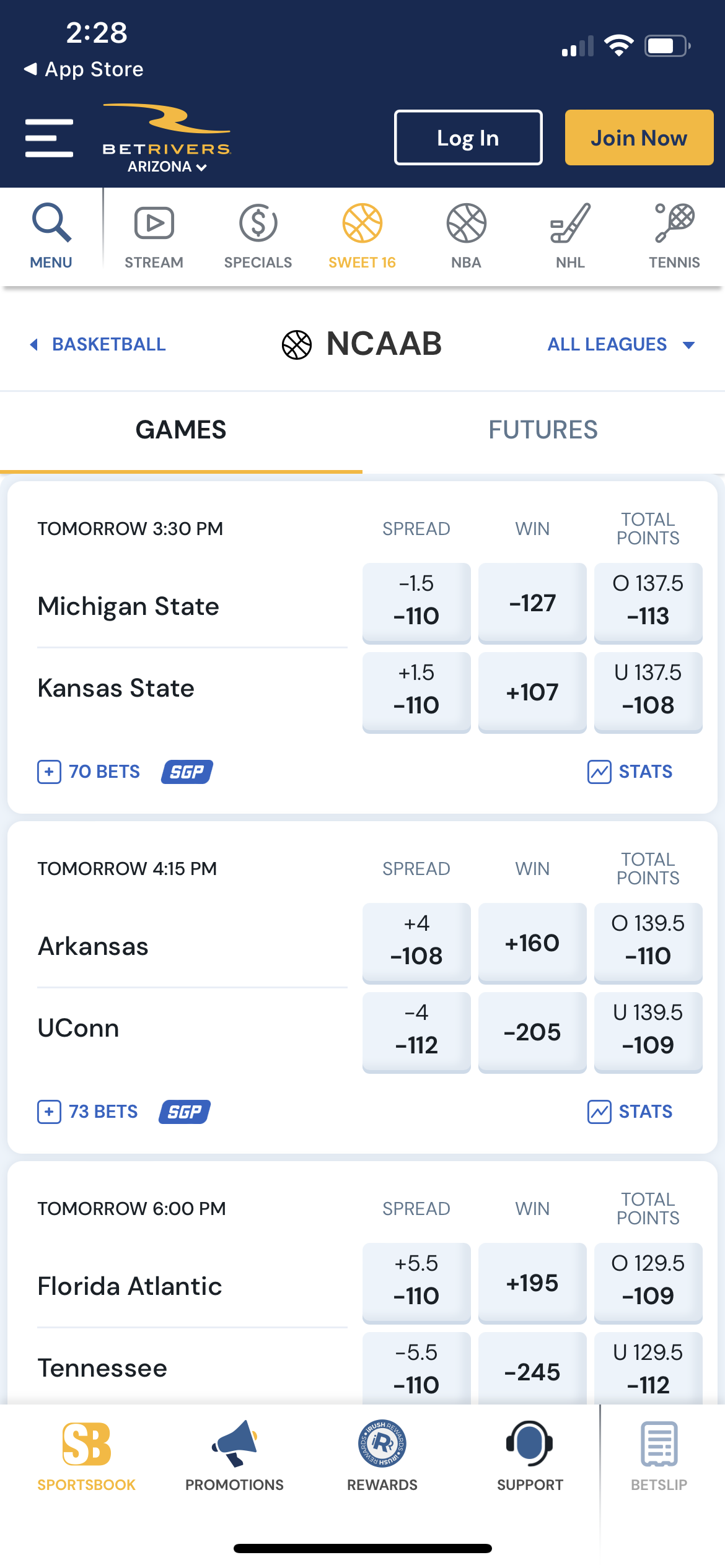Tap the search Menu magnifier icon

point(51,222)
